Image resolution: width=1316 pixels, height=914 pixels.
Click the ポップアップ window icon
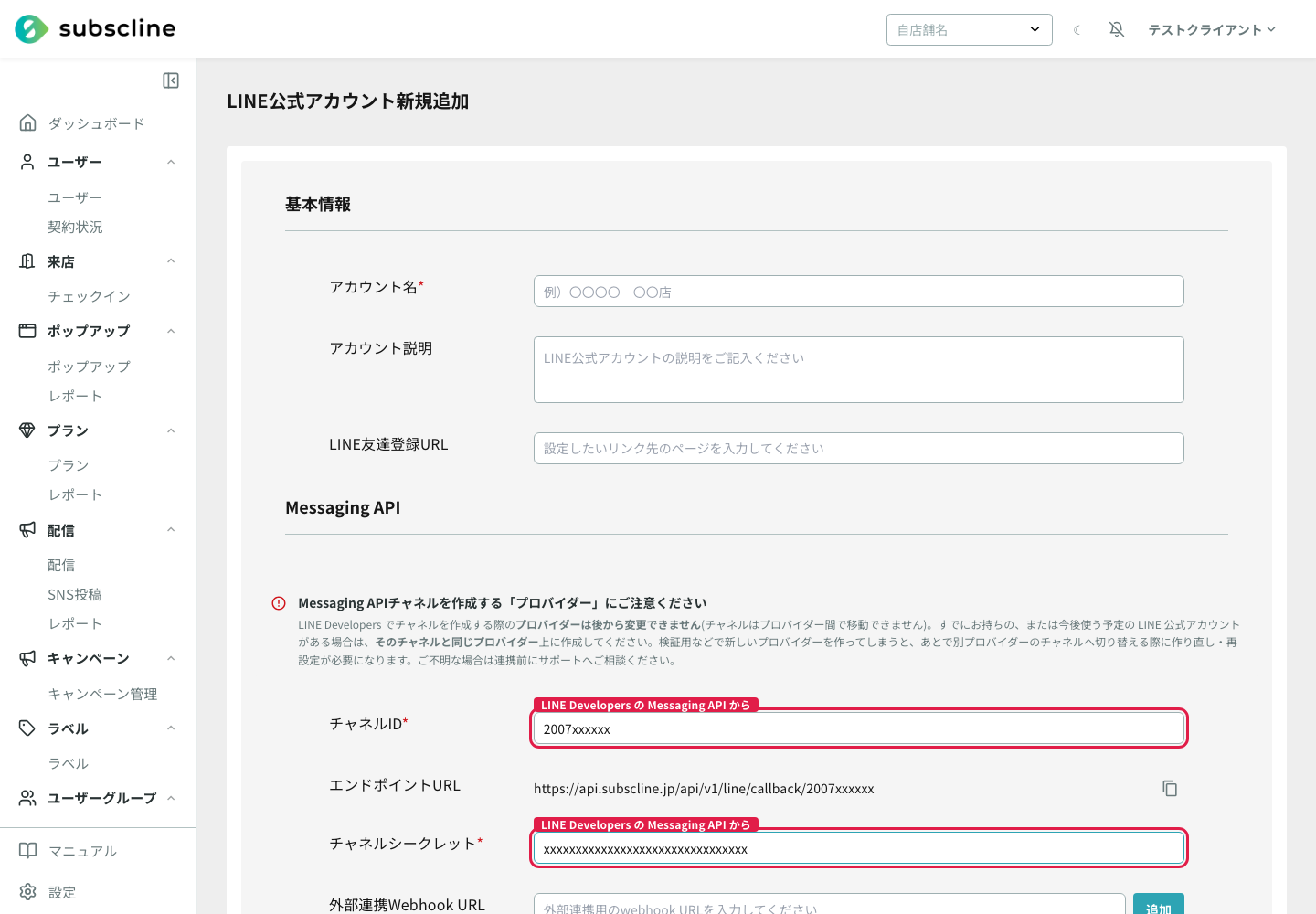tap(28, 331)
